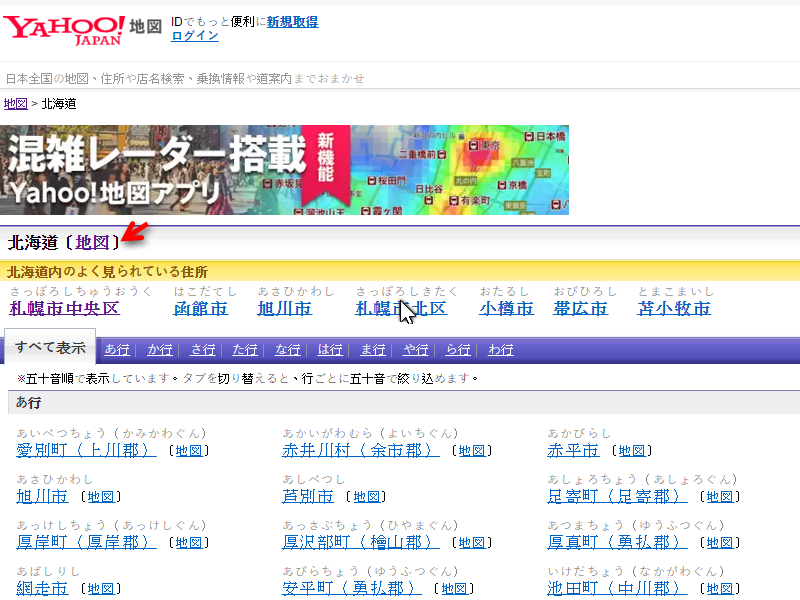Screen dimensions: 800x600
Task: Open the 芦別市 address link
Action: click(308, 496)
